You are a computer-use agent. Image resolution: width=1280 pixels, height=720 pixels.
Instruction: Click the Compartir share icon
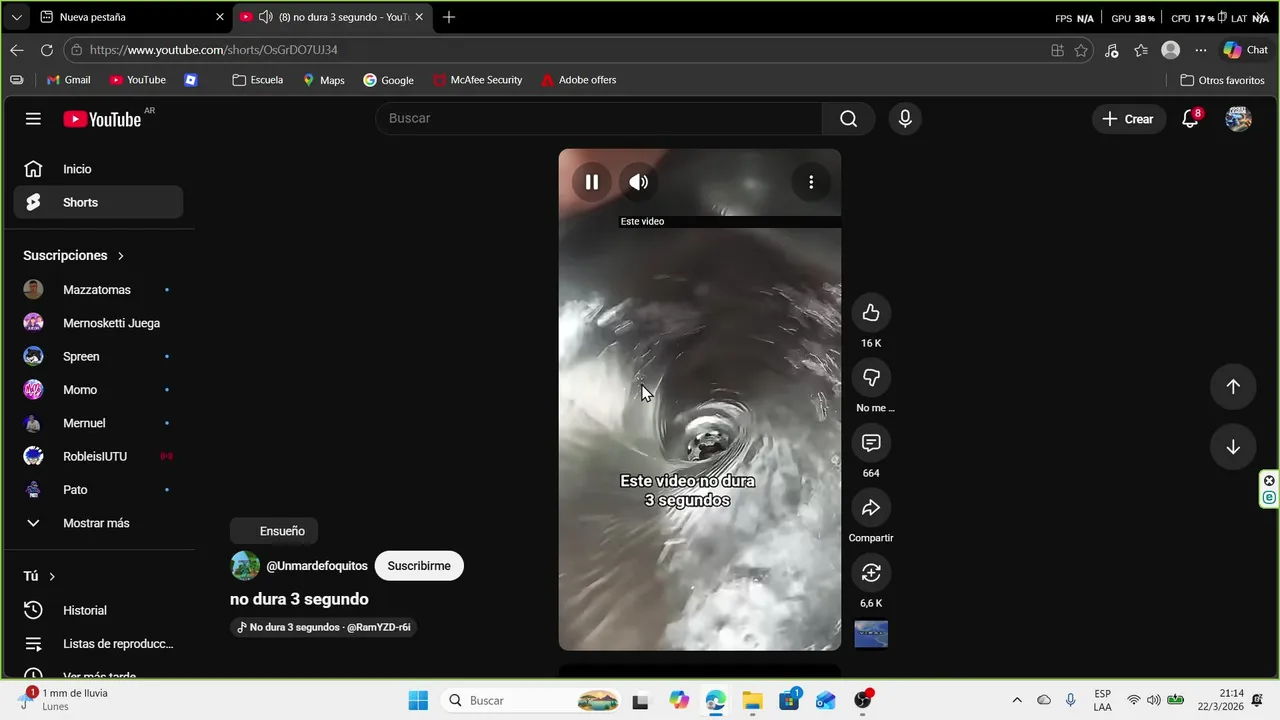871,508
